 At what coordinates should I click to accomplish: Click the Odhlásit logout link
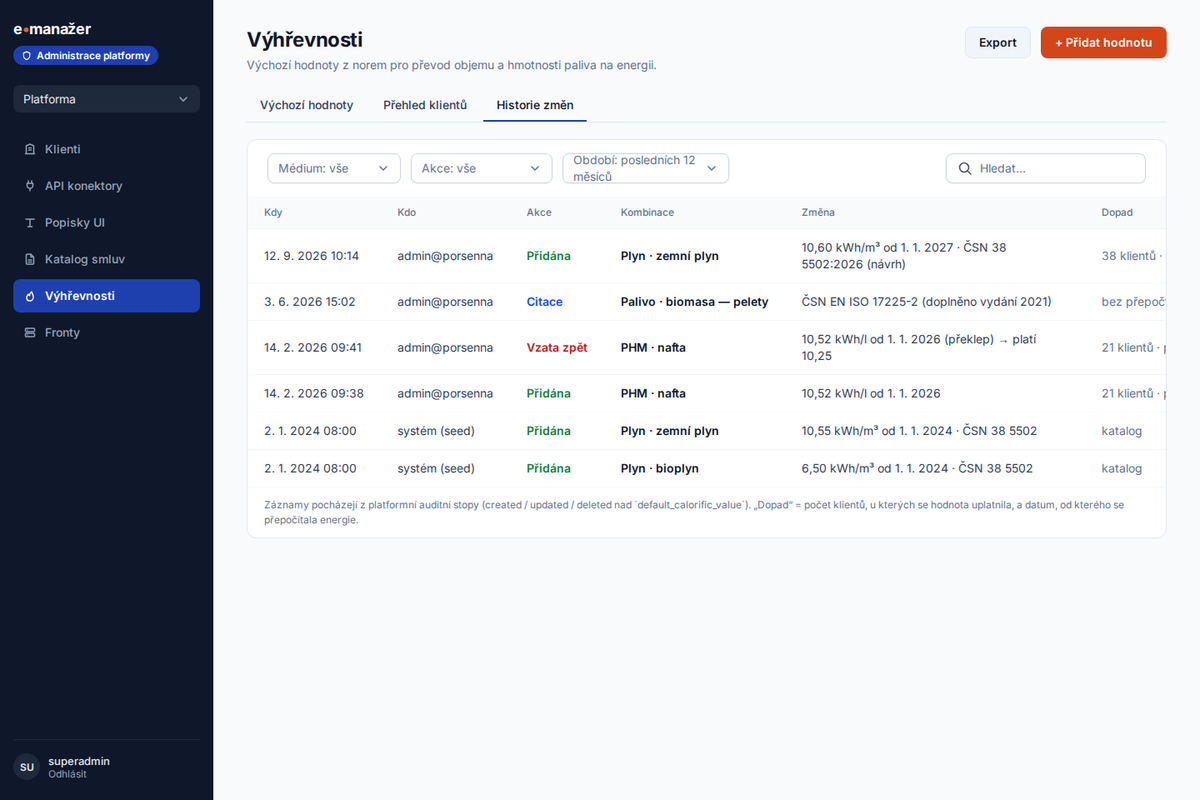(68, 774)
